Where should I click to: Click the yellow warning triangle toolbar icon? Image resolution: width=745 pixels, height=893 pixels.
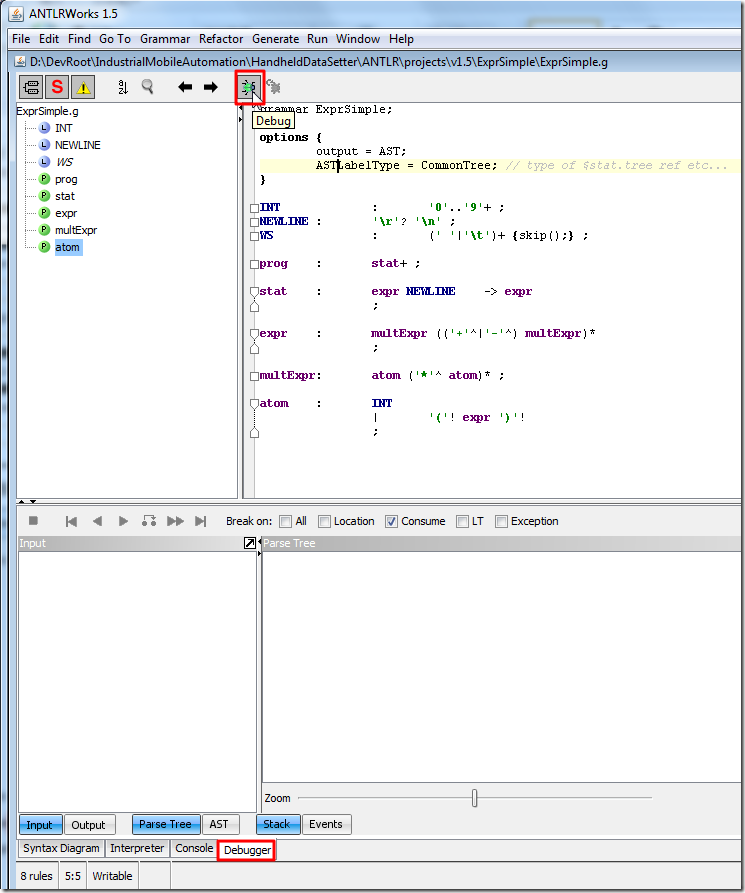[x=83, y=88]
